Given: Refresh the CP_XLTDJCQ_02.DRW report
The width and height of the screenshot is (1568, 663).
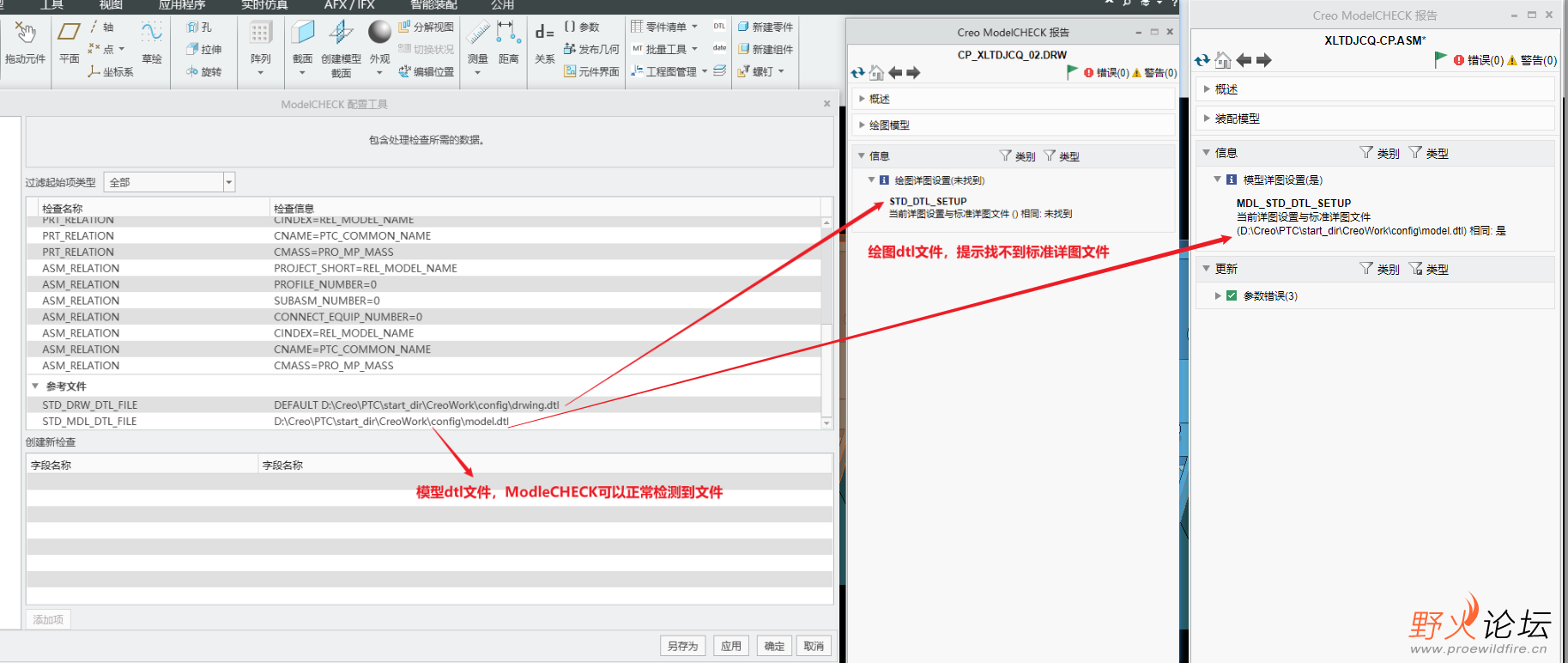Looking at the screenshot, I should coord(858,73).
